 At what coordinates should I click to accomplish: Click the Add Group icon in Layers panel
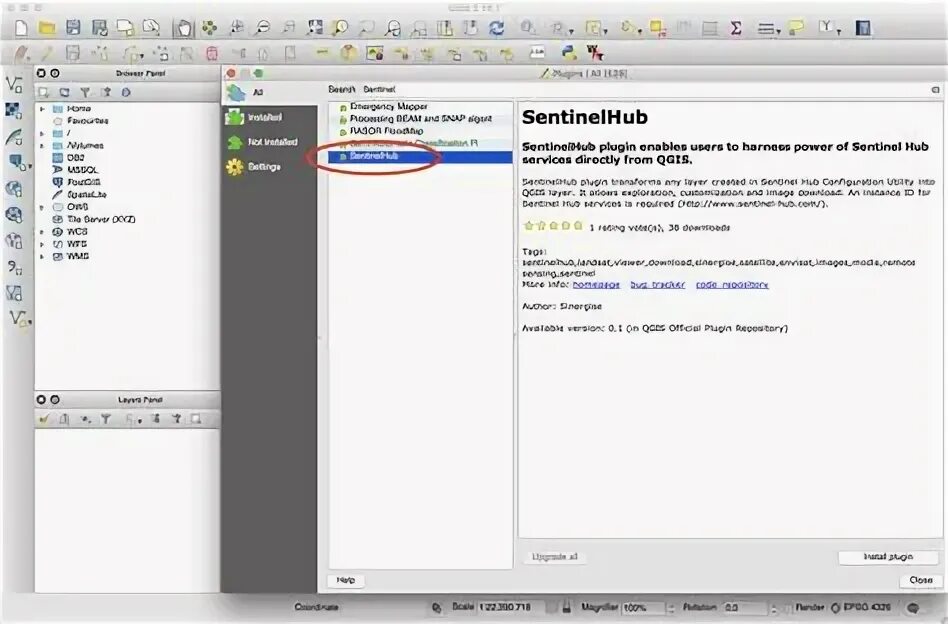64,419
